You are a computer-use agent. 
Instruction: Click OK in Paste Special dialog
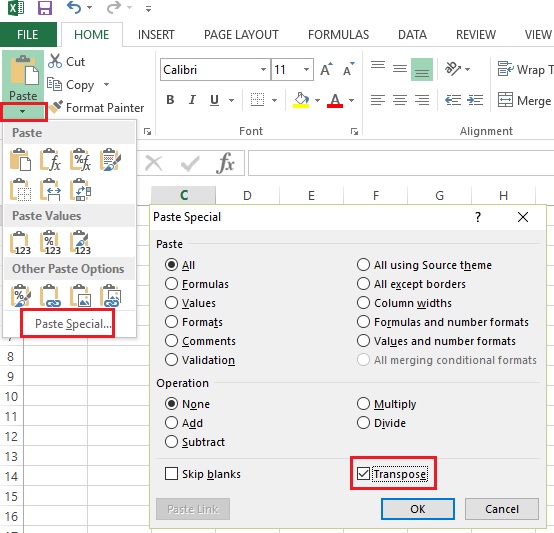[x=418, y=509]
